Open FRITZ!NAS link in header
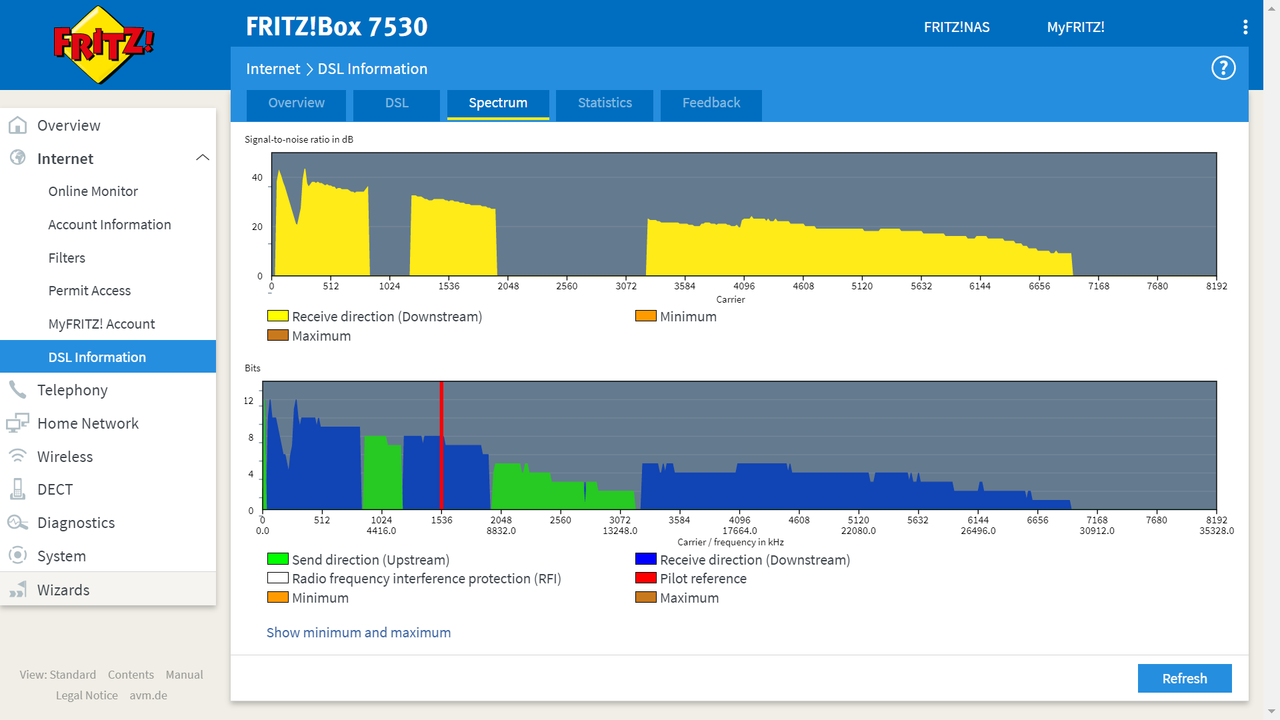The image size is (1280, 720). pyautogui.click(x=957, y=27)
